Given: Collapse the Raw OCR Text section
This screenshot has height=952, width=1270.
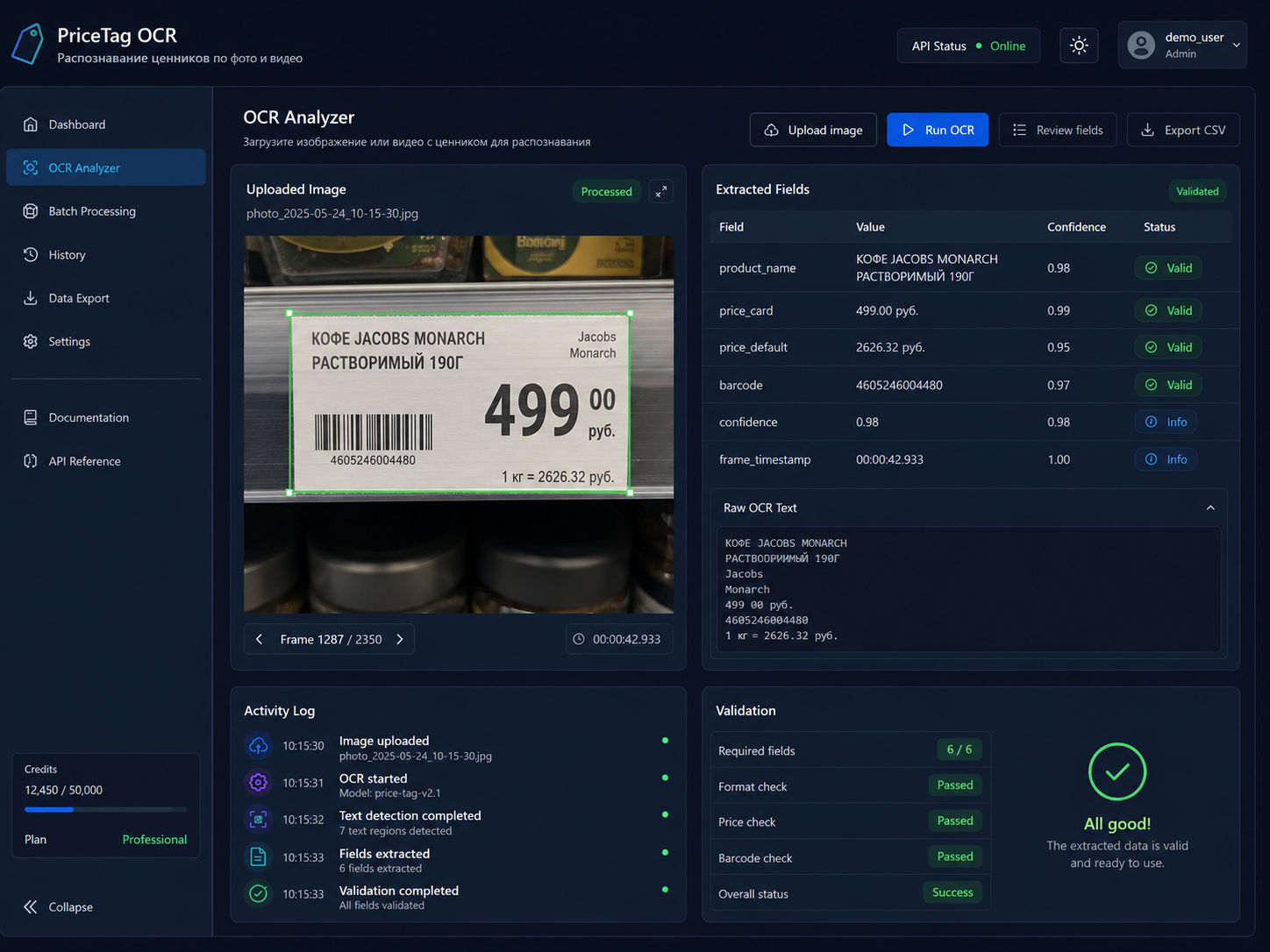Looking at the screenshot, I should [x=1210, y=508].
